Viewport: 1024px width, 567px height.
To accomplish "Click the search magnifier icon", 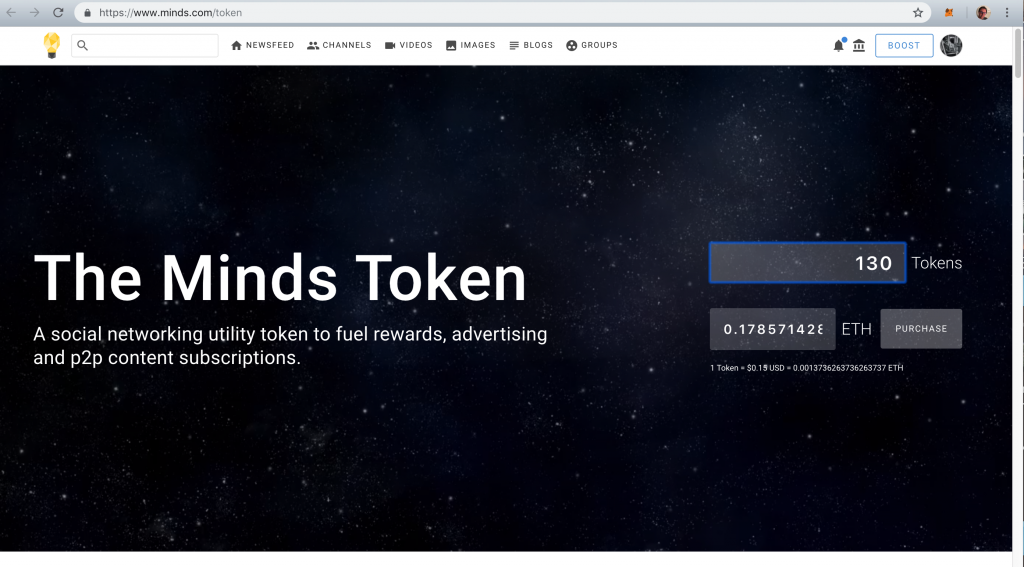I will click(82, 45).
